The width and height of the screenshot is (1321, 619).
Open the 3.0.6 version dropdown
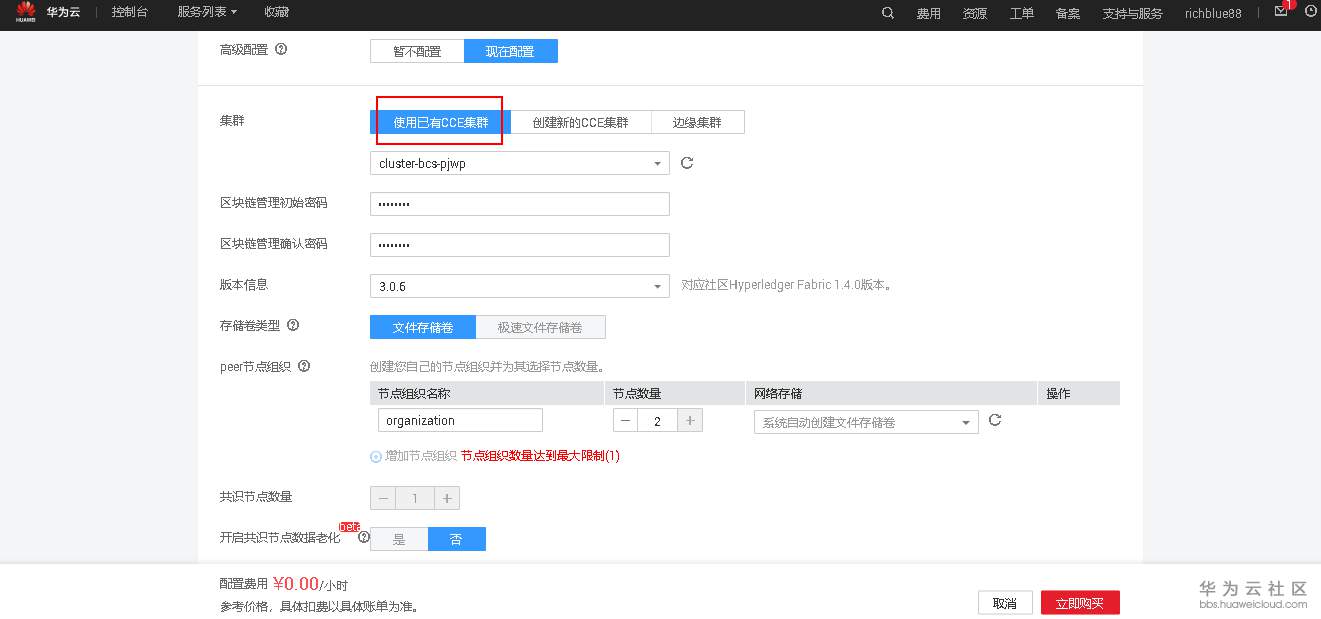520,286
